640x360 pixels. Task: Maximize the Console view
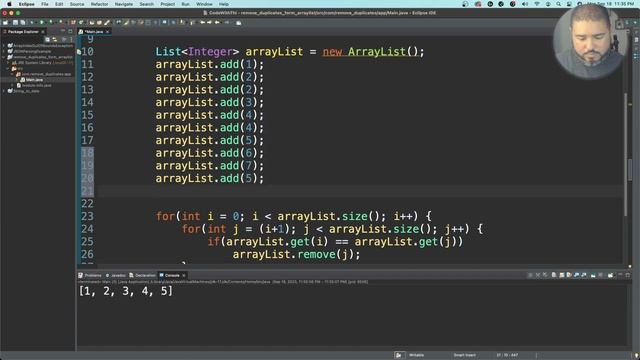pos(628,275)
